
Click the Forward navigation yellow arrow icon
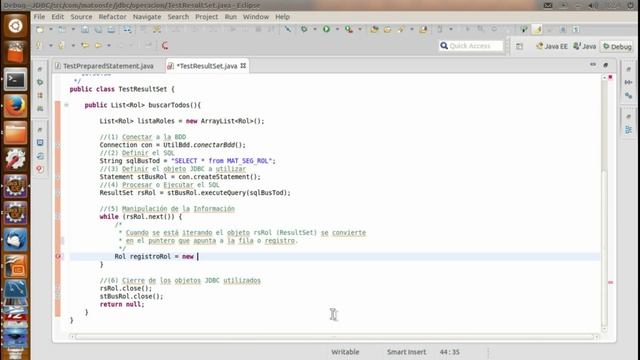pyautogui.click(x=98, y=46)
